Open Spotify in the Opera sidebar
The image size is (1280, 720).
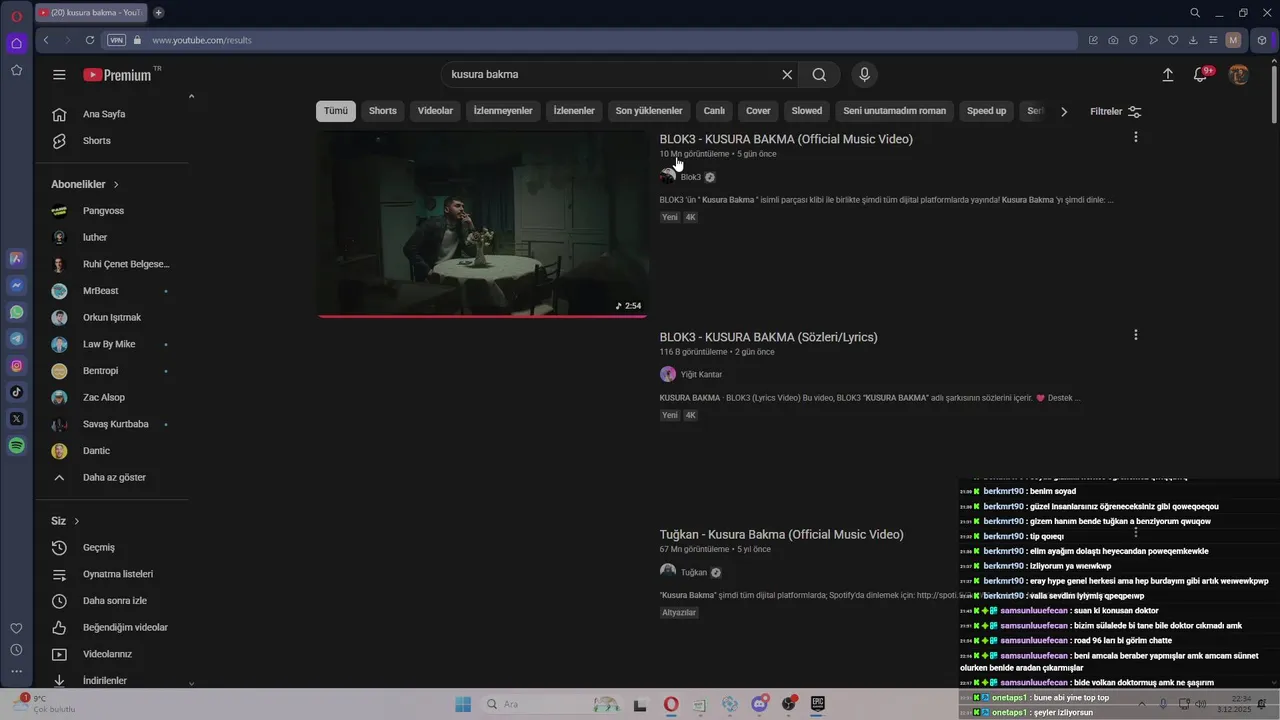[x=17, y=446]
